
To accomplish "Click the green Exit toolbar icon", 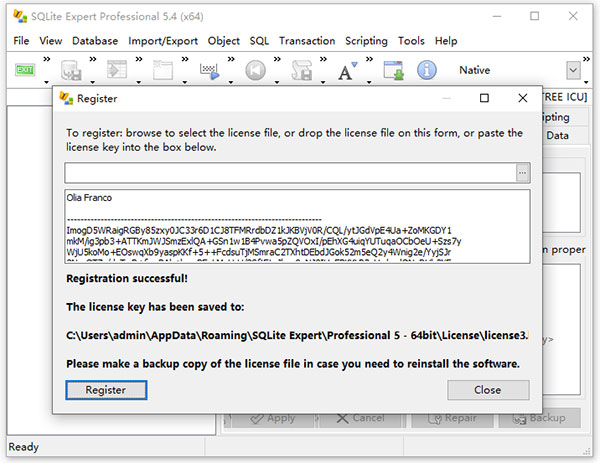I will pos(26,70).
